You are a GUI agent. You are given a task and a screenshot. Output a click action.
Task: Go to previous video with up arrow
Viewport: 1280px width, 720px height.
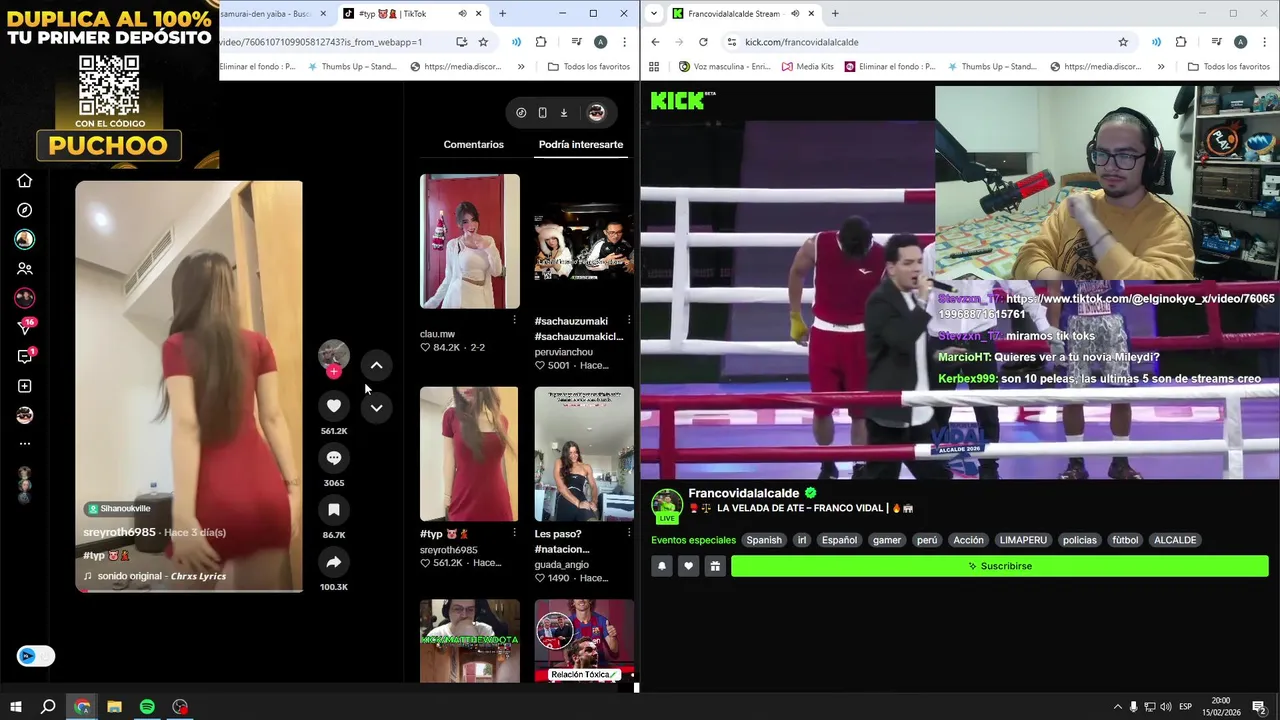[376, 365]
